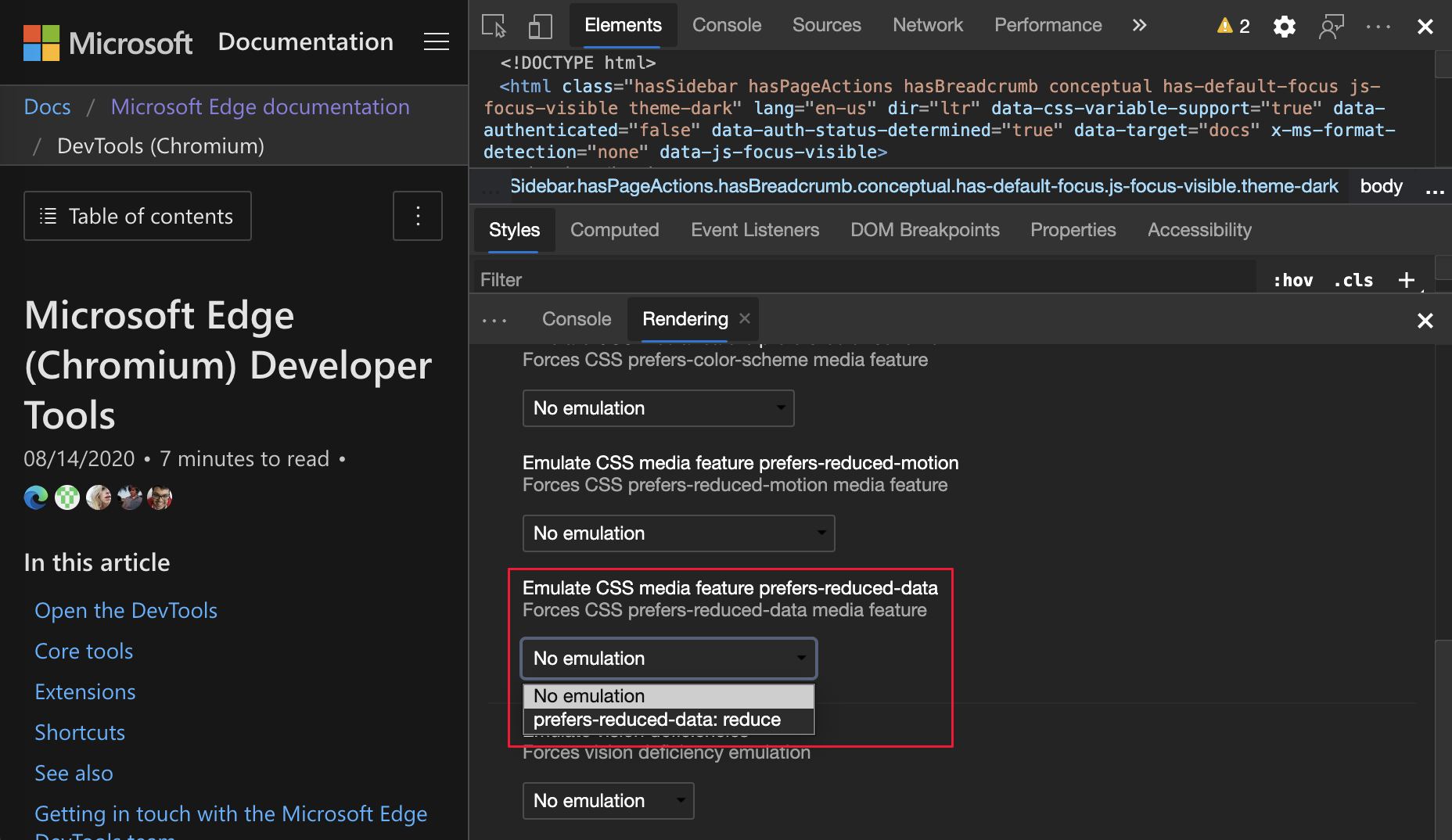1452x840 pixels.
Task: Toggle the :hov element state button
Action: click(1292, 280)
